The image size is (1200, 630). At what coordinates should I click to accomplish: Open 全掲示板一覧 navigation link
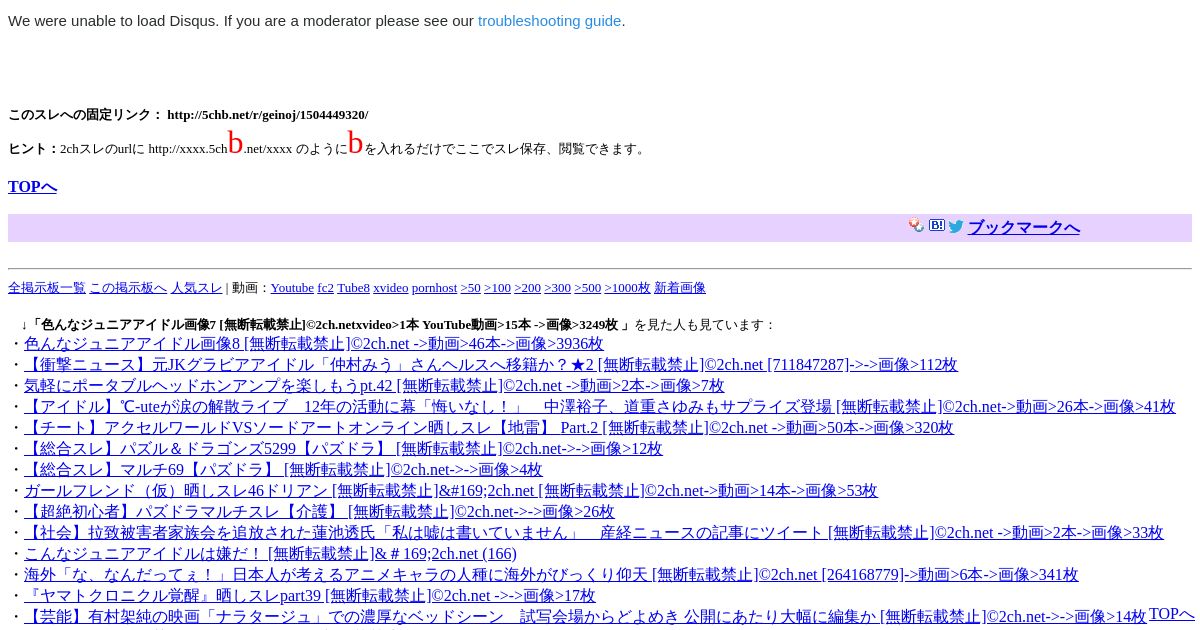pos(47,288)
